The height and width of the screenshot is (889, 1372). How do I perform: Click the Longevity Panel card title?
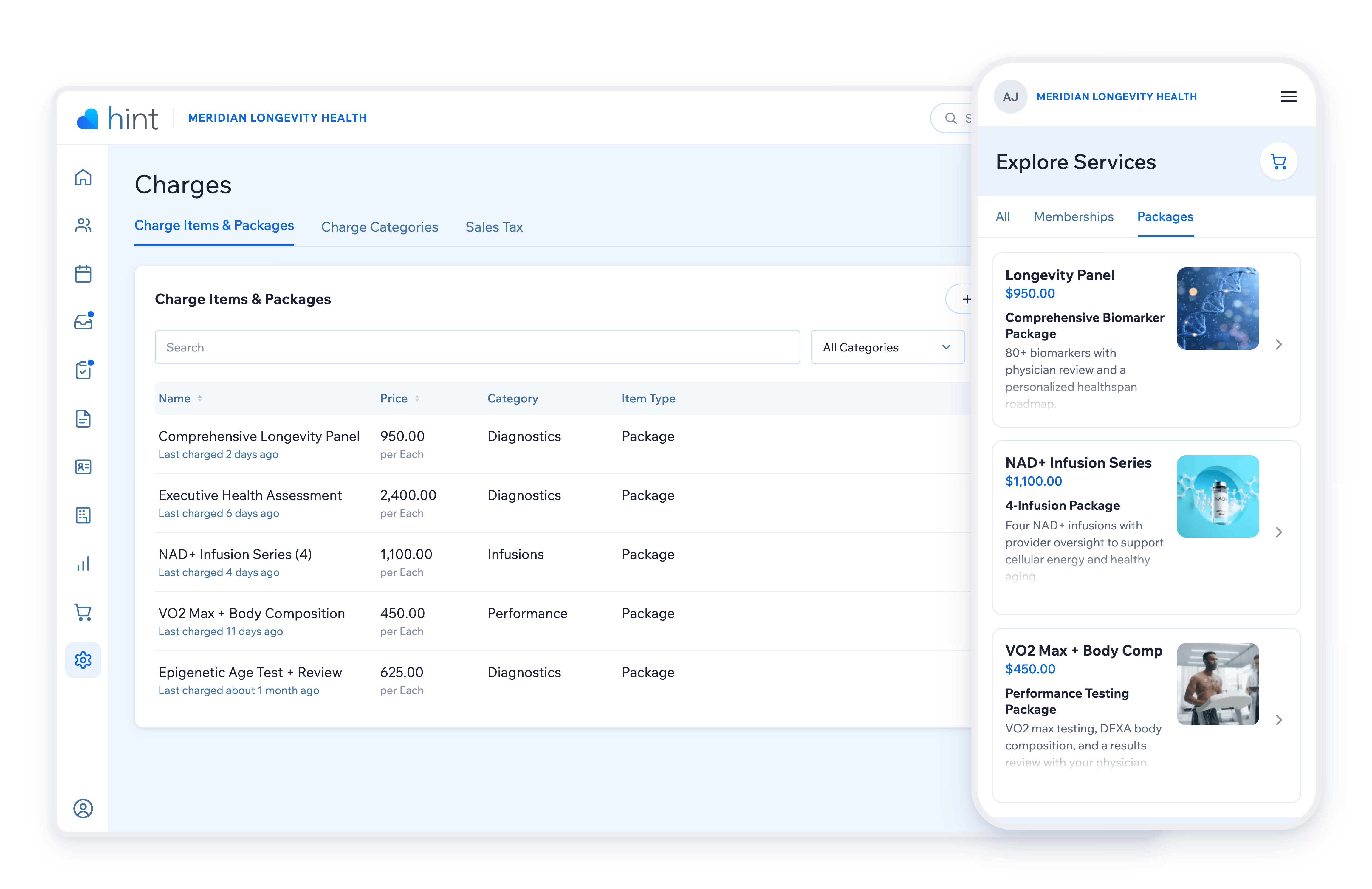(x=1060, y=275)
